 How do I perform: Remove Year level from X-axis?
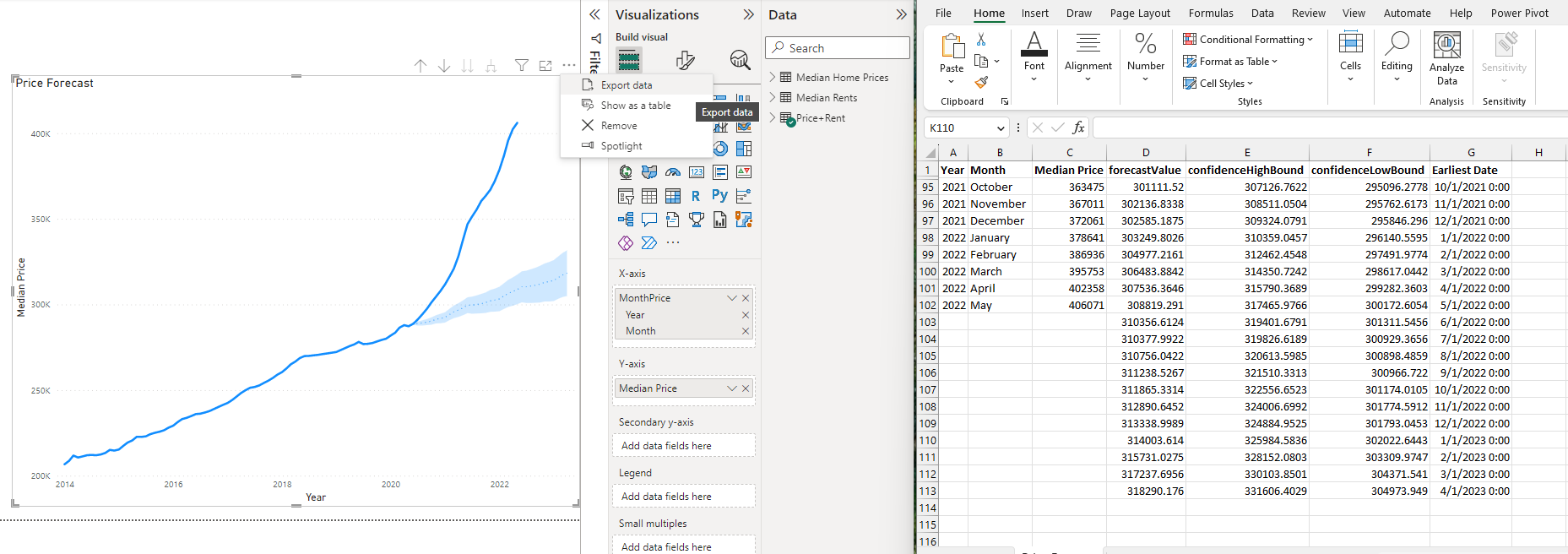[x=746, y=315]
